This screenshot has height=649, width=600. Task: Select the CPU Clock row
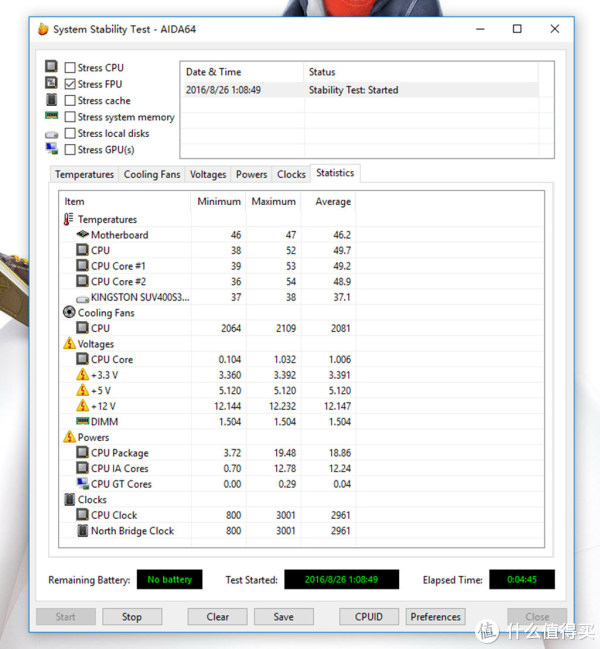click(301, 515)
